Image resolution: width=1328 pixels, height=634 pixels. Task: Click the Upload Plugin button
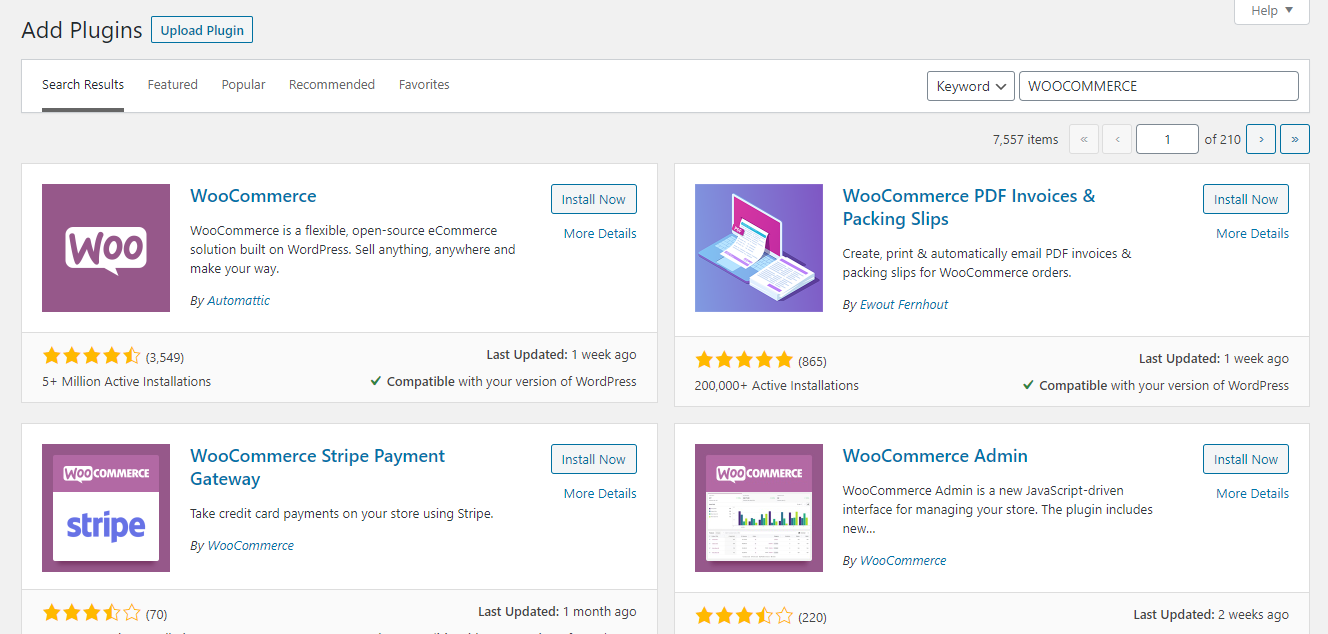pyautogui.click(x=202, y=30)
